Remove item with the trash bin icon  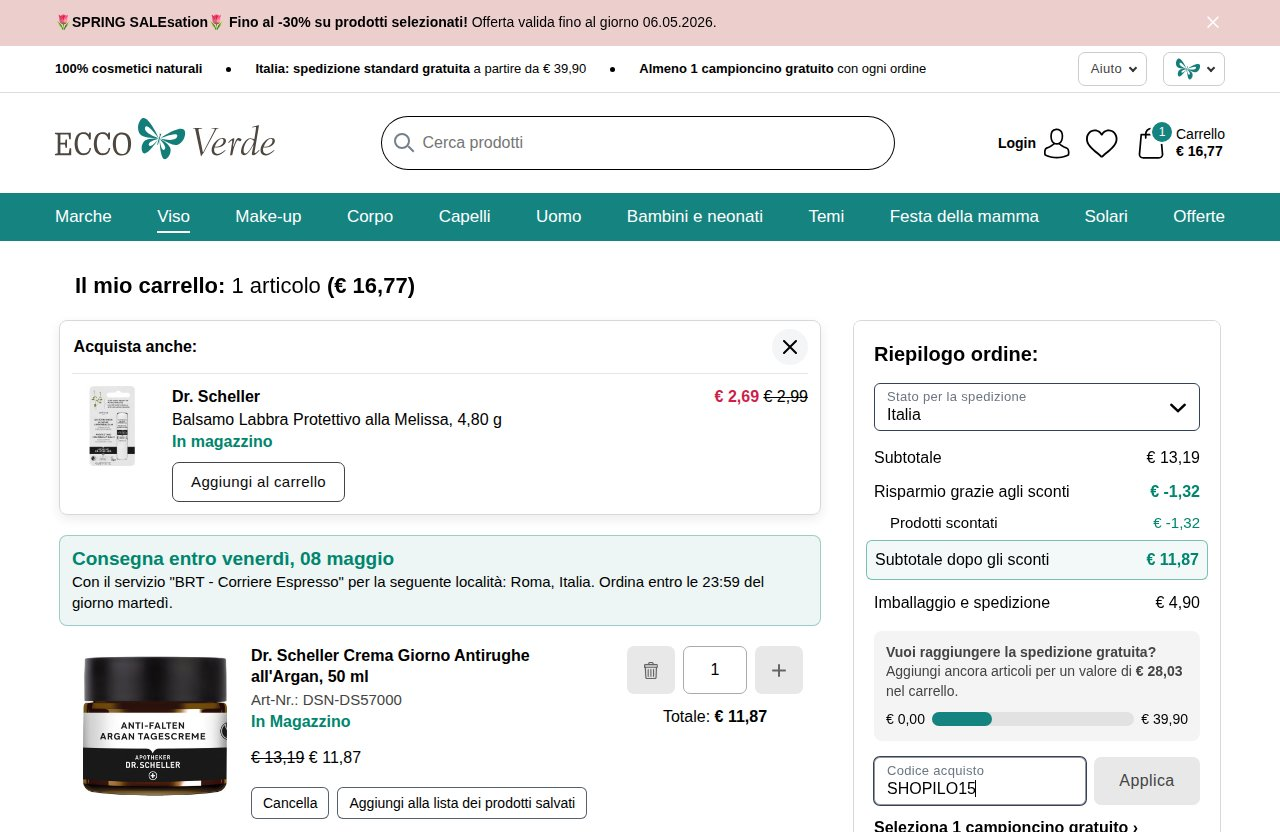[x=651, y=670]
